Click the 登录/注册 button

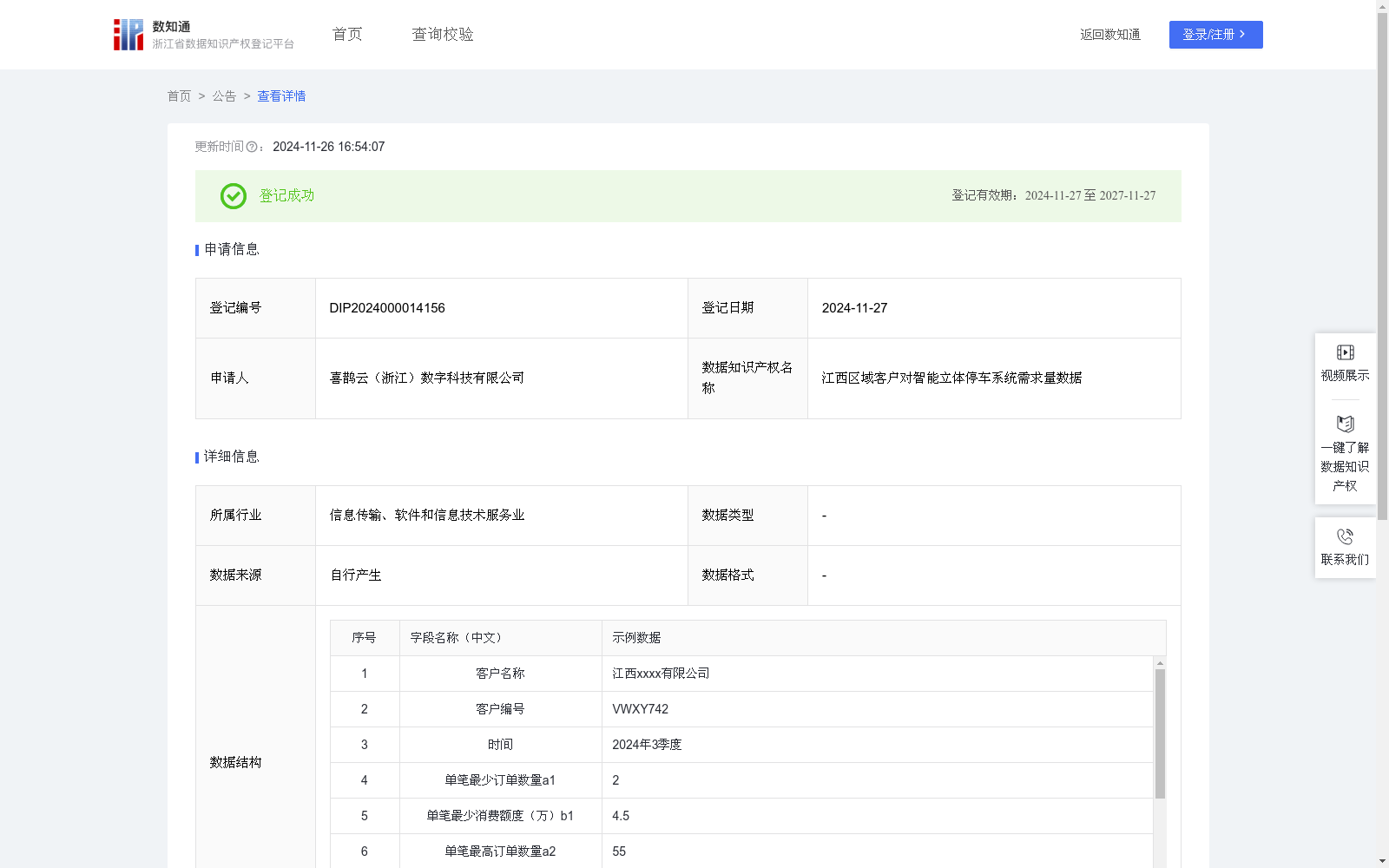1215,35
